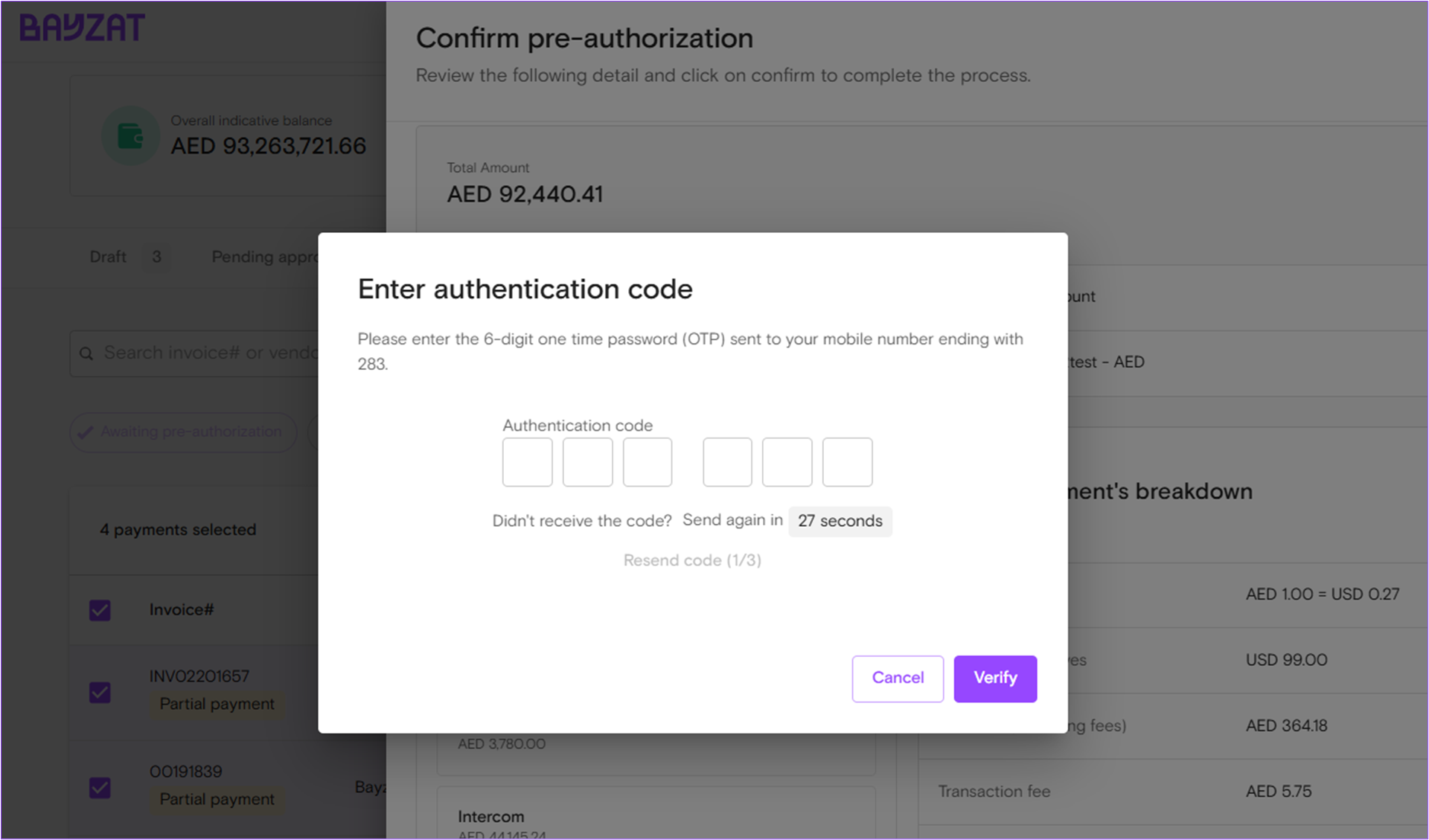Image resolution: width=1429 pixels, height=840 pixels.
Task: Click the green wallet balance icon
Action: tap(130, 136)
